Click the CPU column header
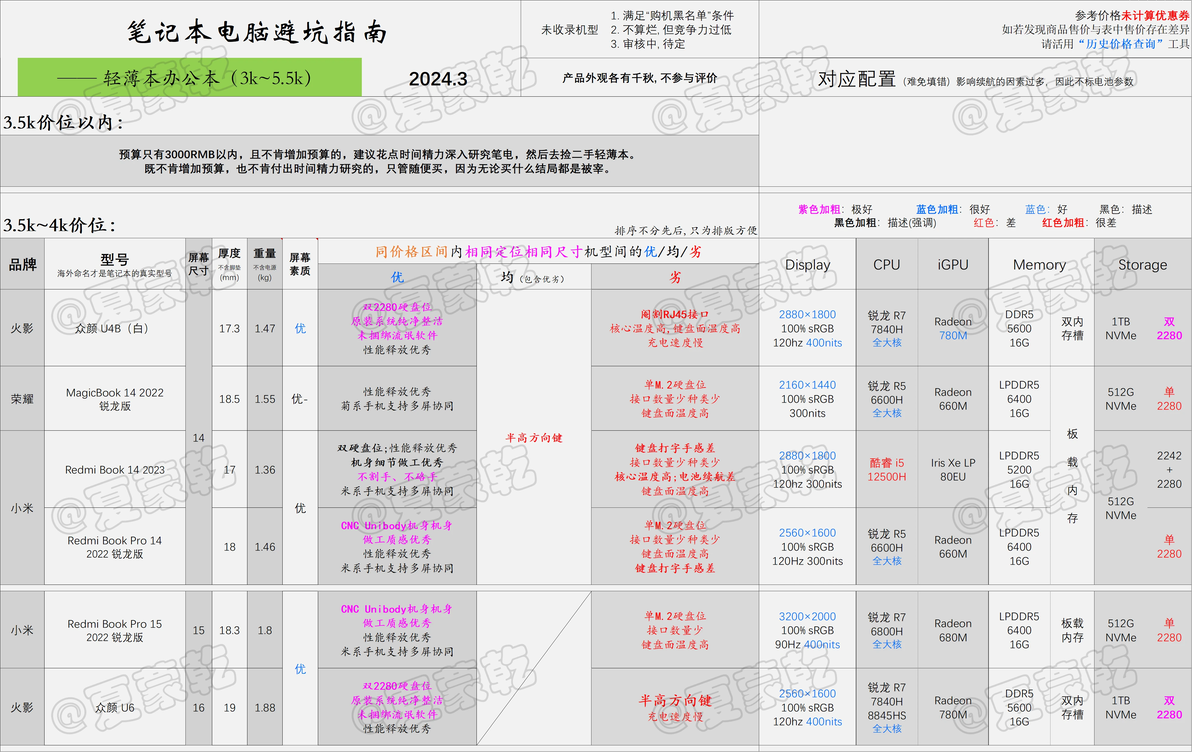The height and width of the screenshot is (752, 1192). click(x=886, y=265)
